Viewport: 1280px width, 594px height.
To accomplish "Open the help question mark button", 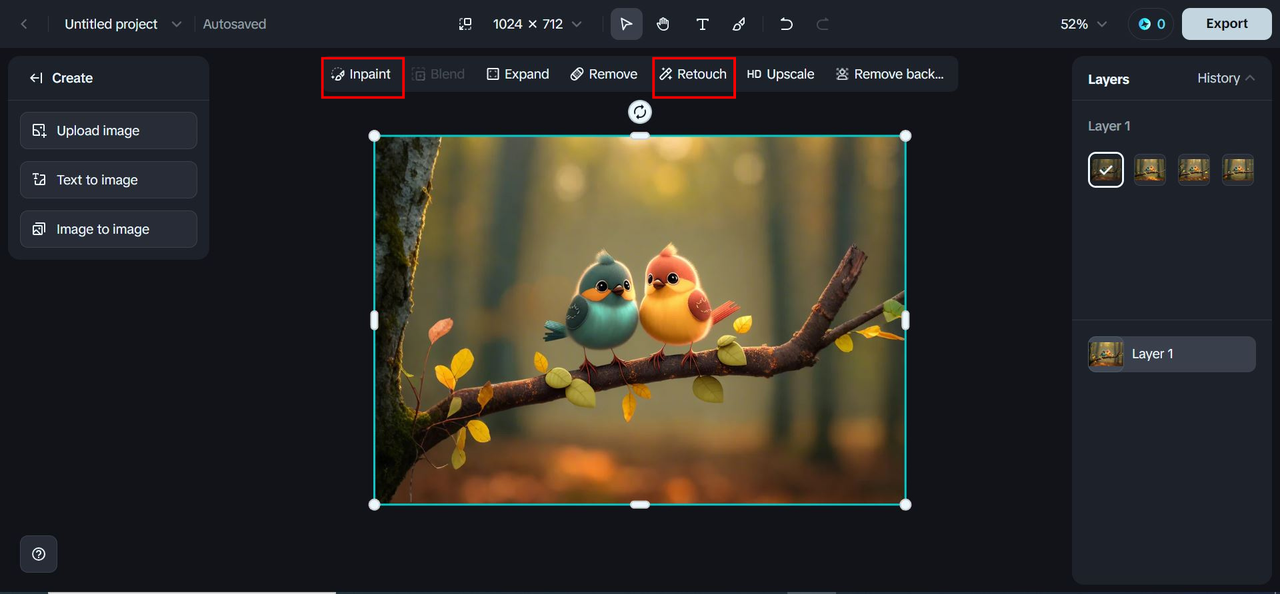I will click(39, 554).
